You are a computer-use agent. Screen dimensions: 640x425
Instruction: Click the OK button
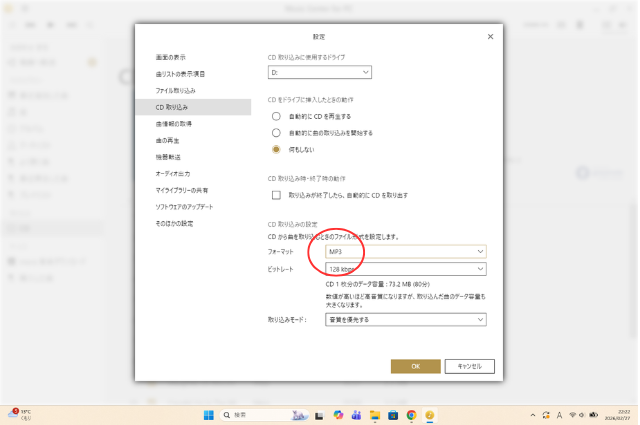click(x=415, y=366)
